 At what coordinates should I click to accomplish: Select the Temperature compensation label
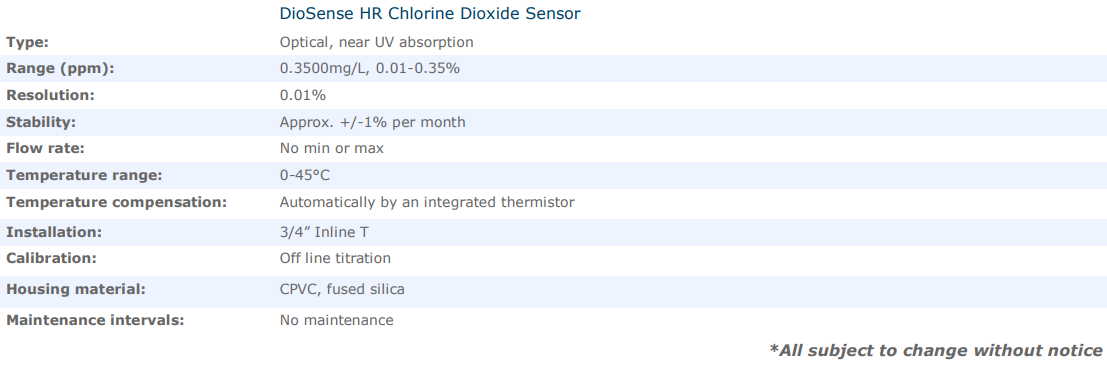pos(116,203)
